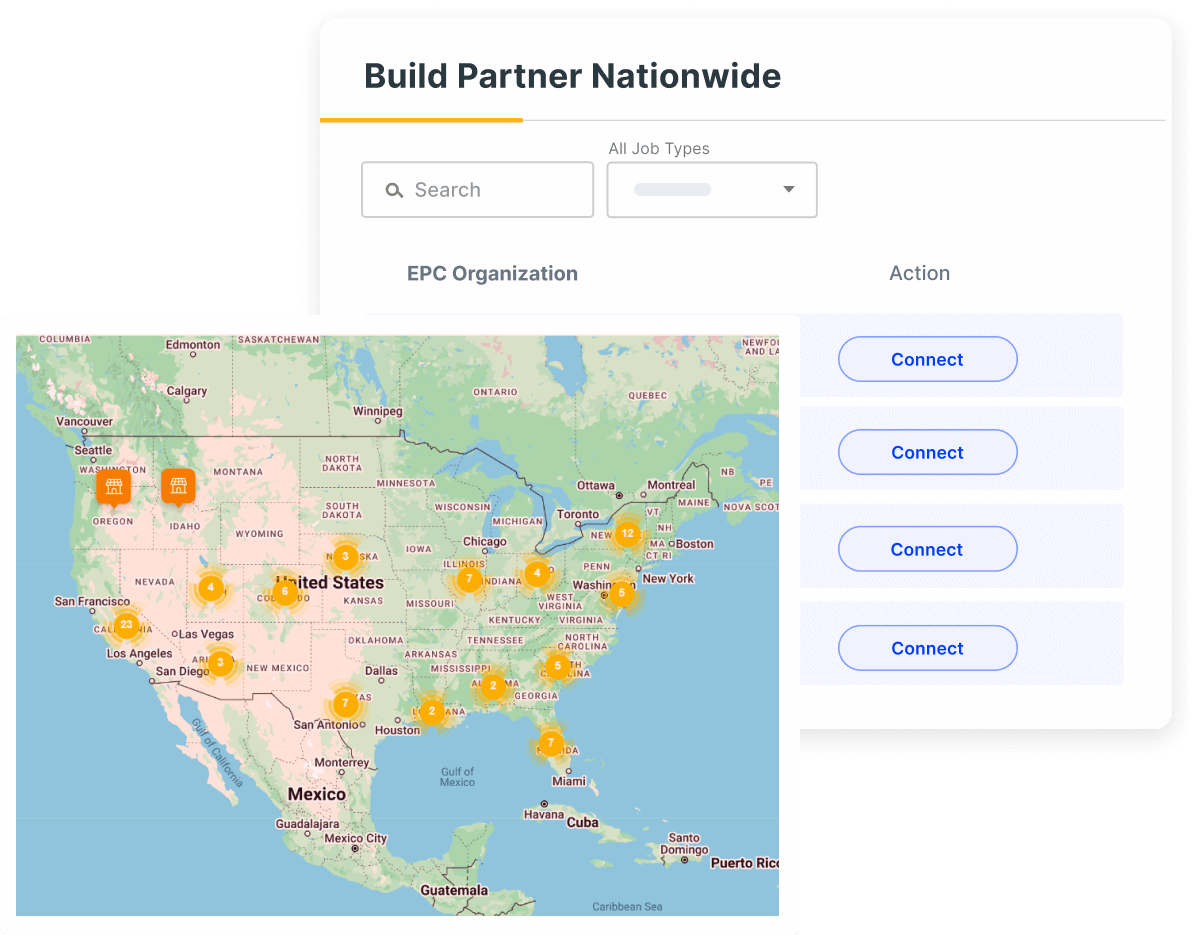Click the EPC Organization column header
The image size is (1199, 935).
(492, 273)
